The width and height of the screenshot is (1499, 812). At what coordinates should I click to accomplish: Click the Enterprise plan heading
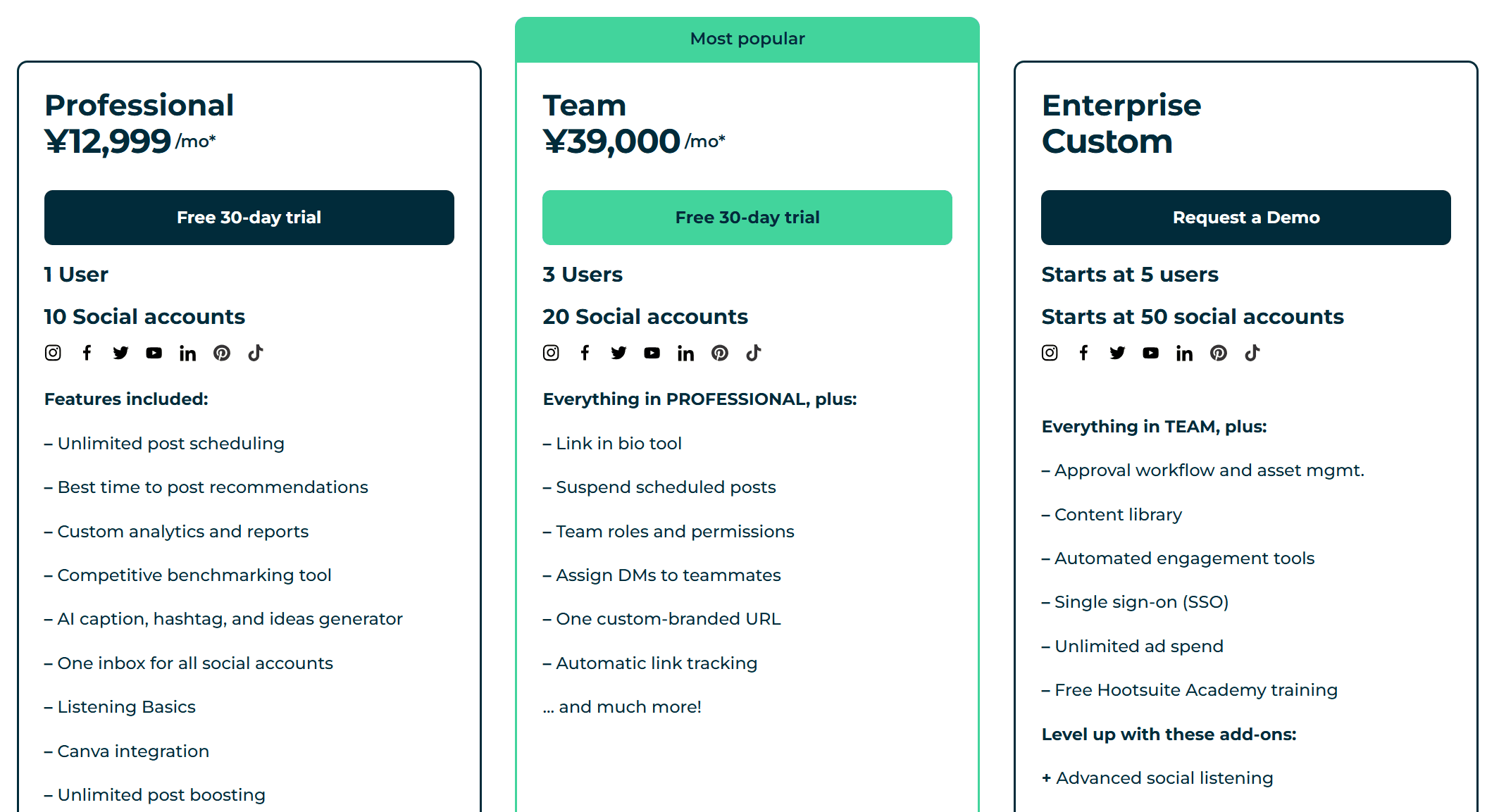point(1121,106)
